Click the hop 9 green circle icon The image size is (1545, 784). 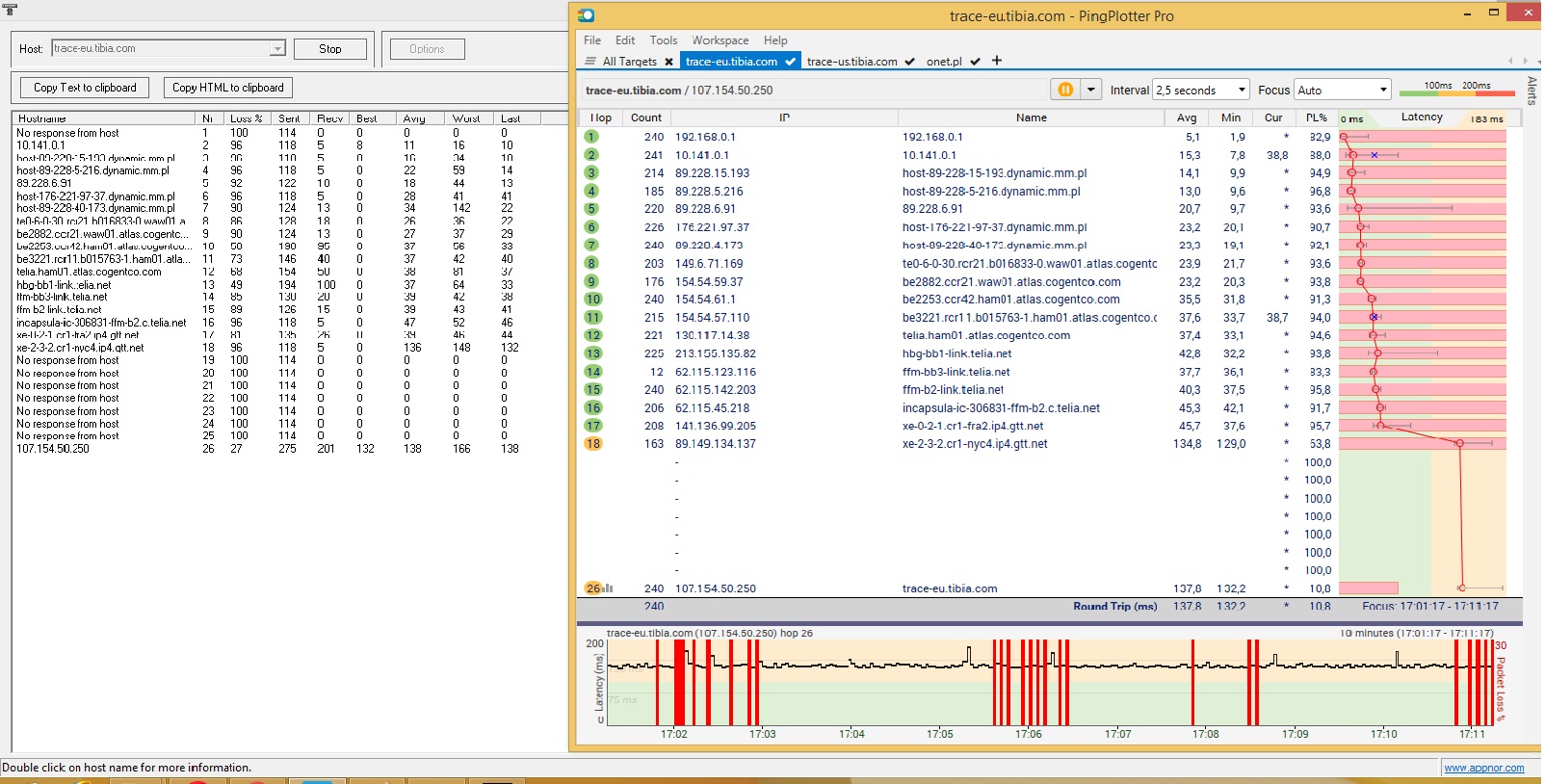click(591, 281)
